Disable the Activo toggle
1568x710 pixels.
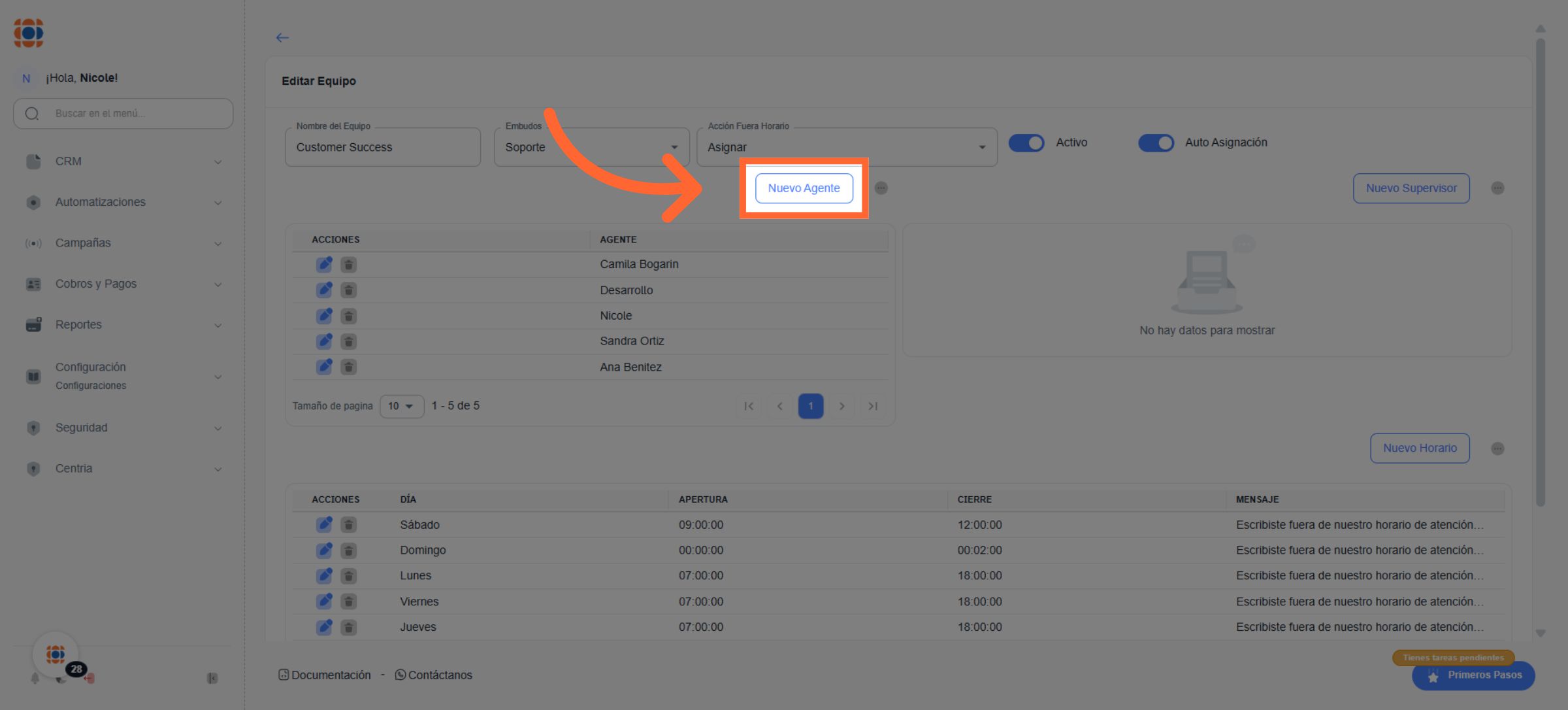tap(1026, 143)
